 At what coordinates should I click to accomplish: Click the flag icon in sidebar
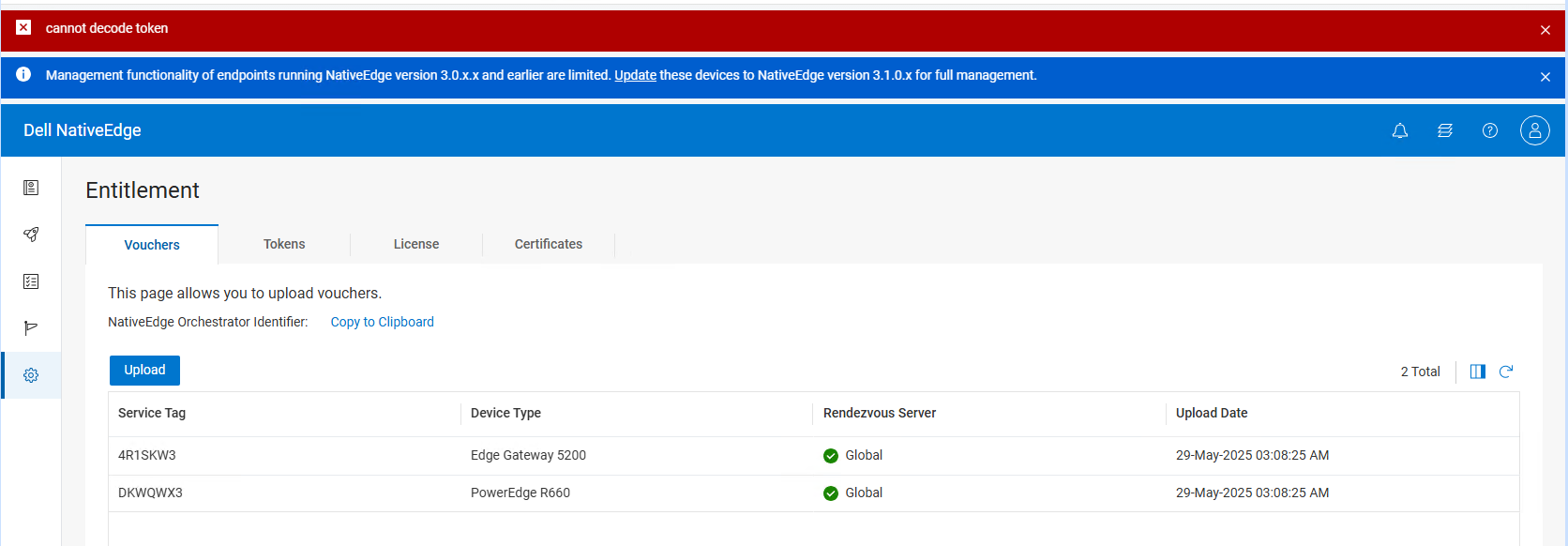tap(31, 328)
